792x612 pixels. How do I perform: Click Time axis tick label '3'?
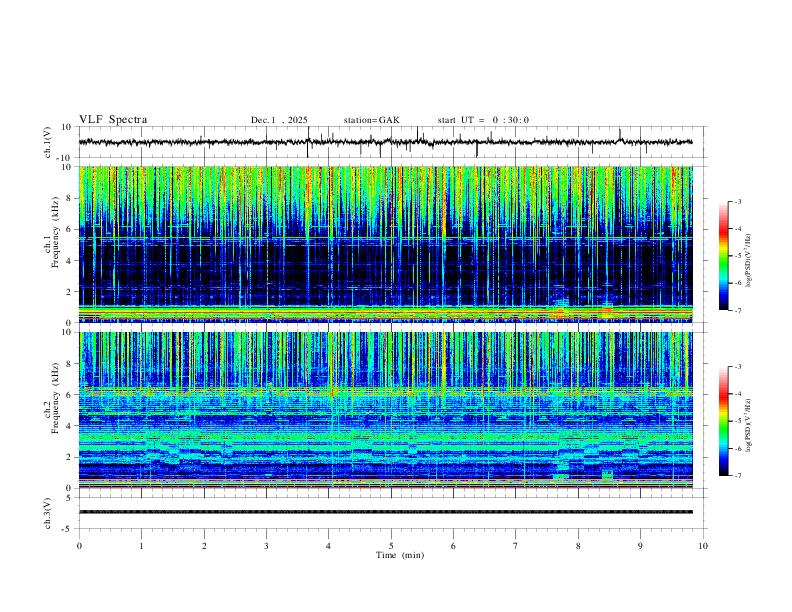[x=266, y=546]
